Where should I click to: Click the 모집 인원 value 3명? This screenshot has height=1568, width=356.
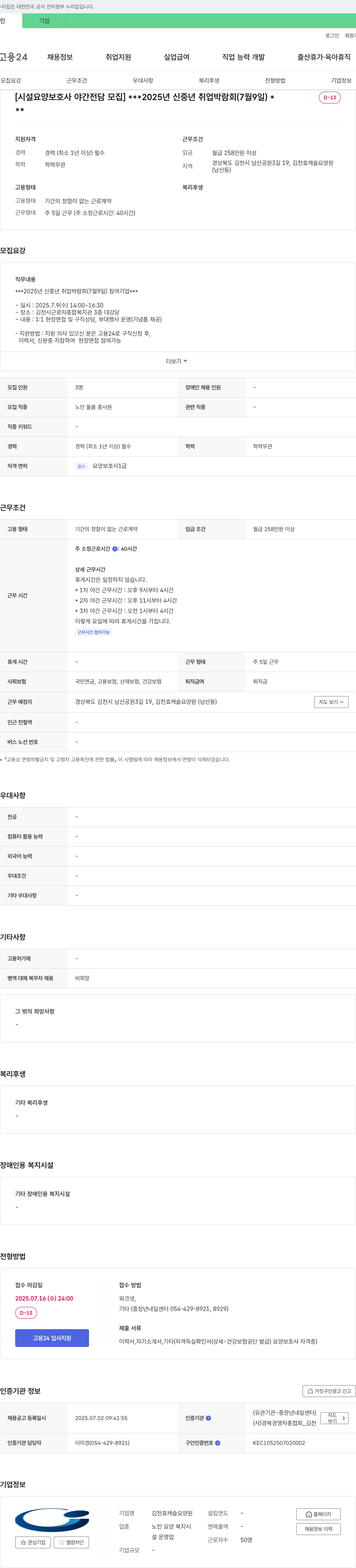click(79, 388)
